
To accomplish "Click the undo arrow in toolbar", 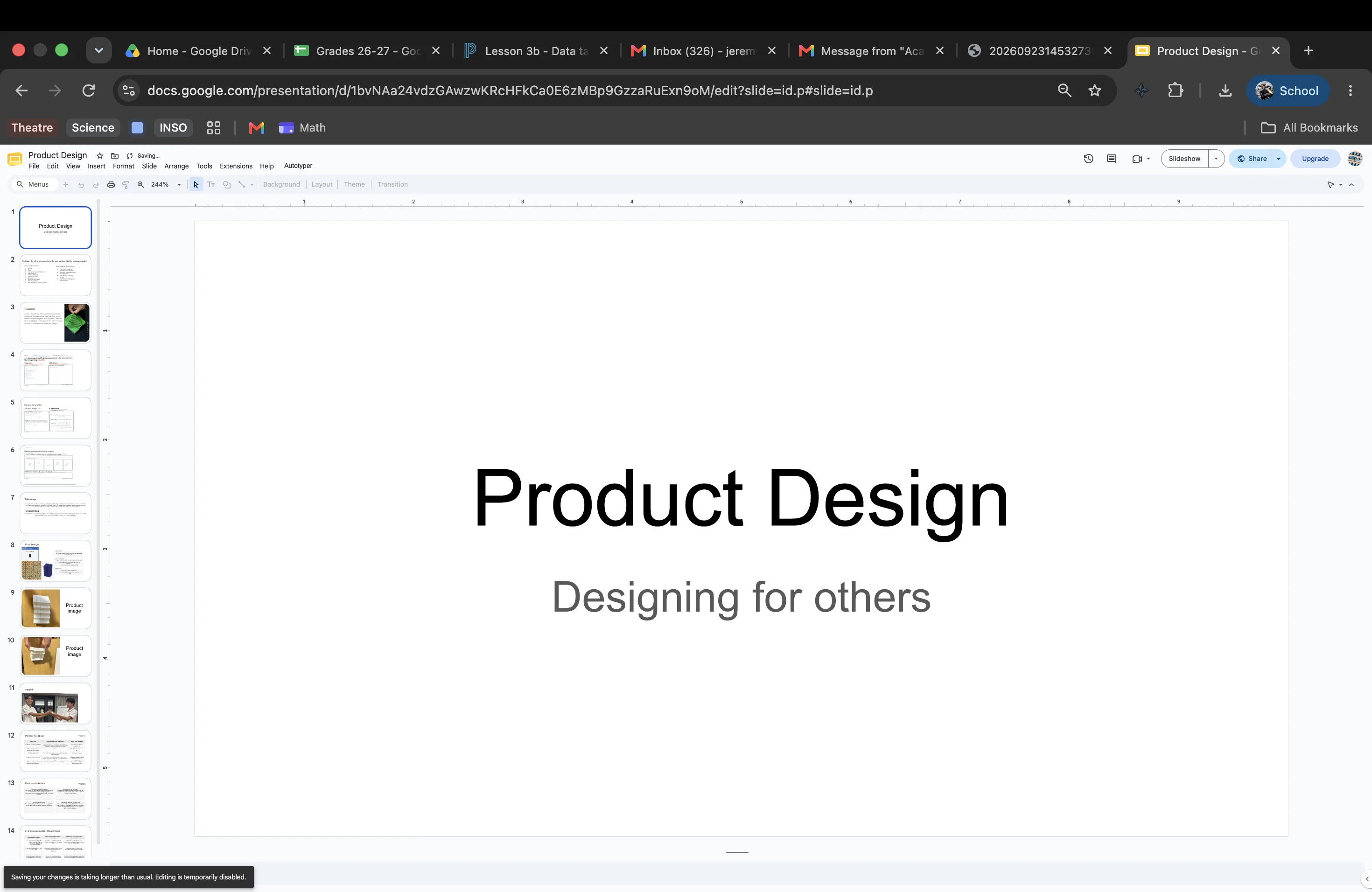I will [x=81, y=184].
